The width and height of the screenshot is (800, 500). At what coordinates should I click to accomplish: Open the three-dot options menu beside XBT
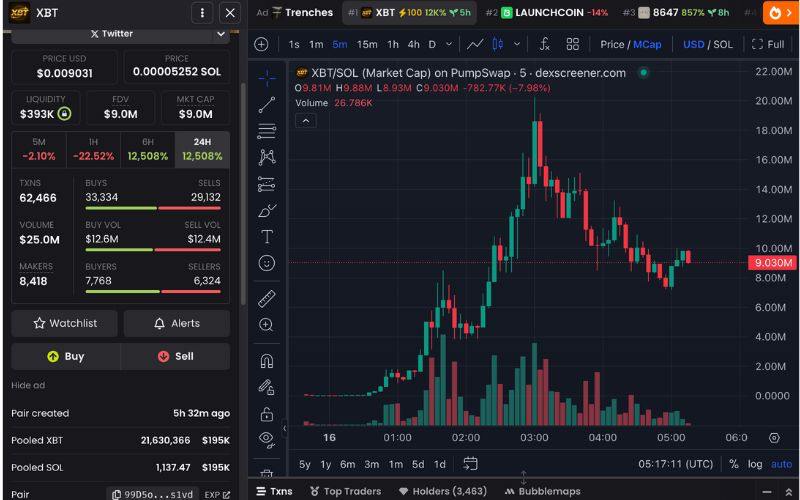pyautogui.click(x=202, y=13)
